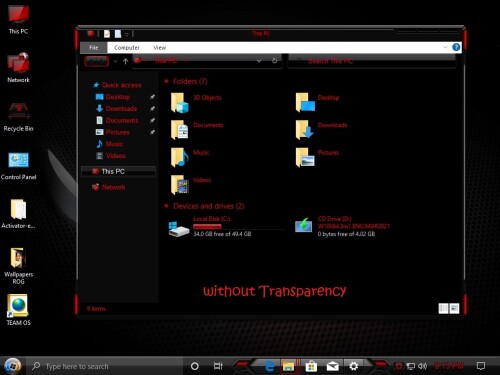Click the Videos folder in main pane
The height and width of the screenshot is (375, 500).
pyautogui.click(x=179, y=185)
